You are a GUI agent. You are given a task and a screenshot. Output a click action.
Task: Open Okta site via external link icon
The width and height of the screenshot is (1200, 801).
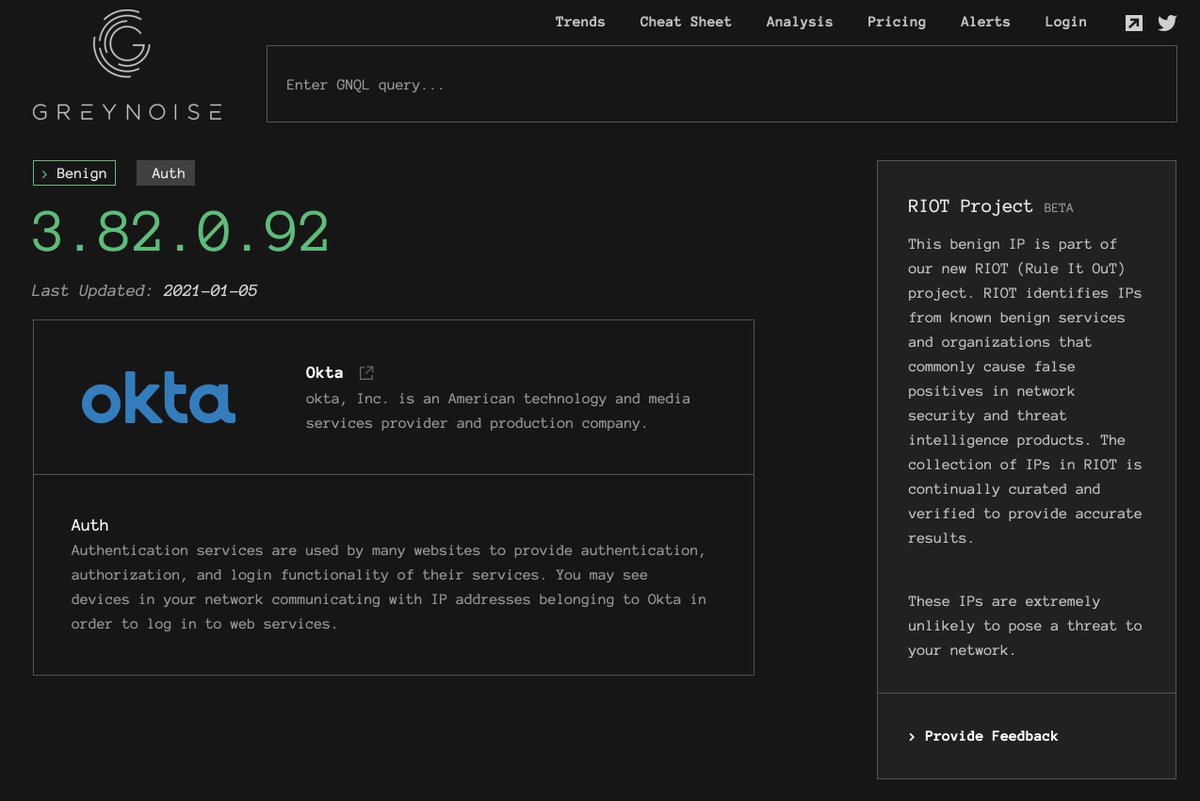click(365, 371)
